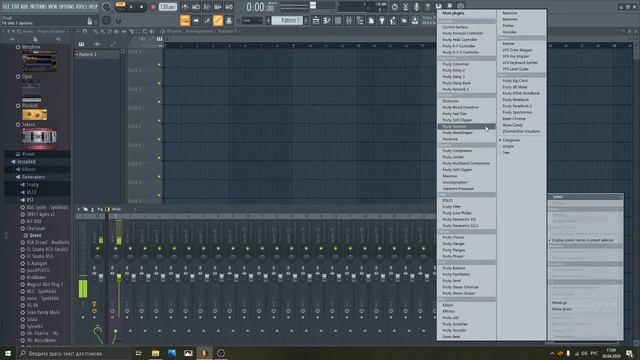Viewport: 640px width, 360px height.
Task: Open the TOOLS menu
Action: pyautogui.click(x=82, y=7)
